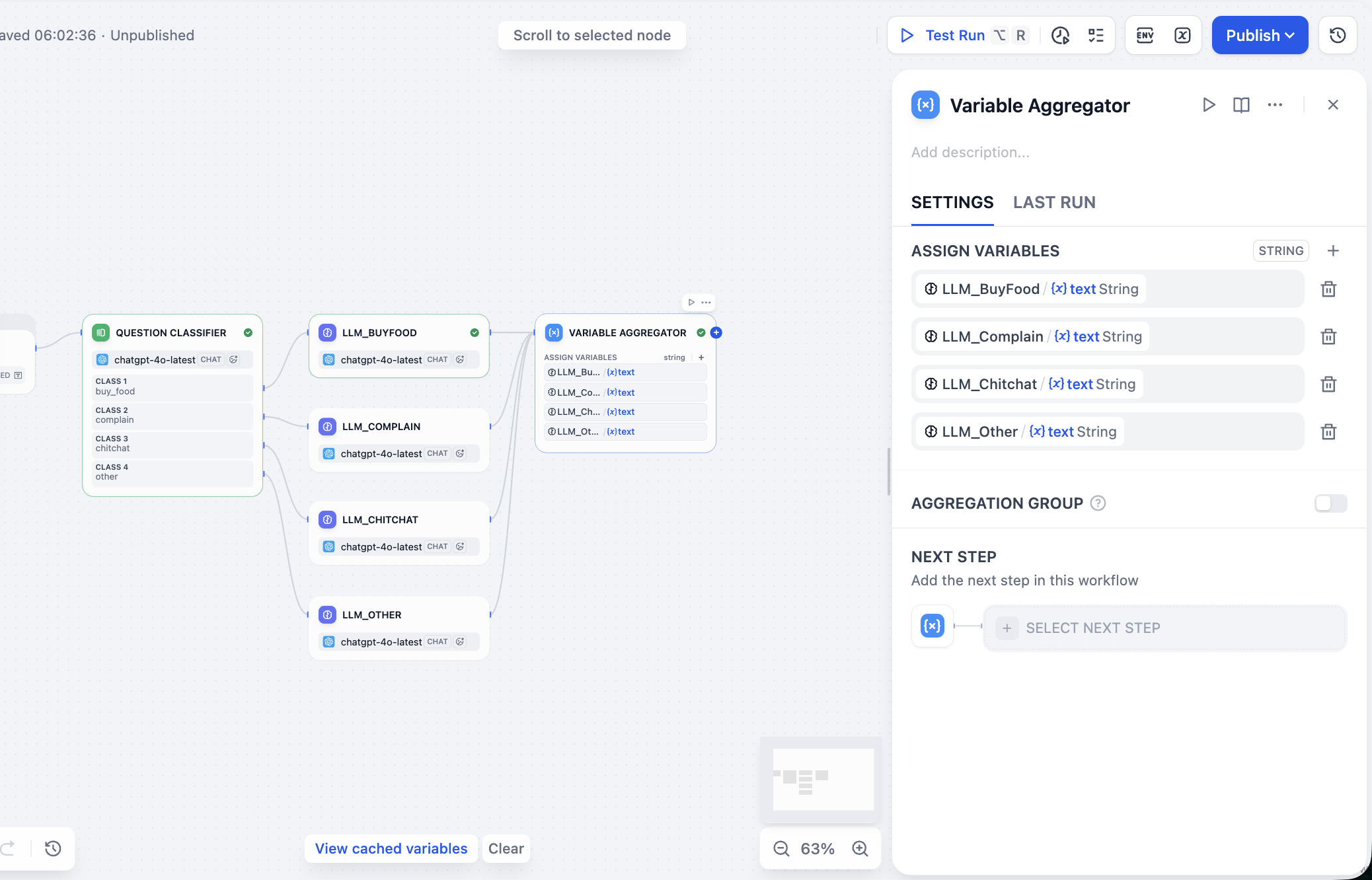Open the STRING type selector
This screenshot has height=880, width=1372.
(x=1280, y=251)
